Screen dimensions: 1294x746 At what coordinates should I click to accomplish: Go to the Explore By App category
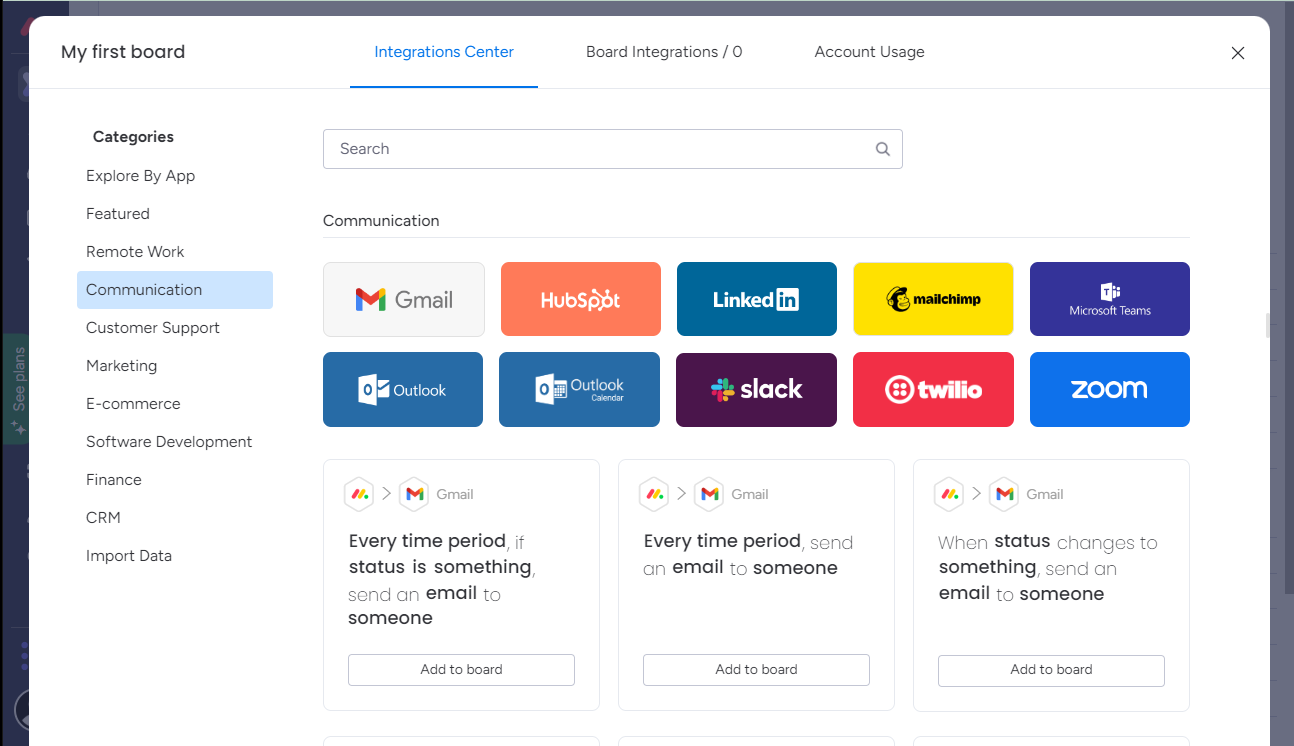[x=141, y=176]
